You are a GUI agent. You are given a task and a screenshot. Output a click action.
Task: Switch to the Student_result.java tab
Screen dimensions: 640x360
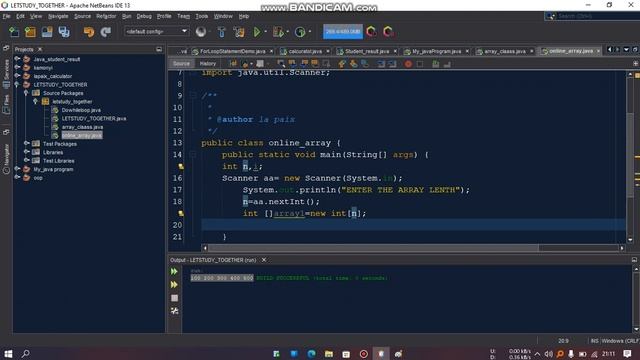pos(367,51)
